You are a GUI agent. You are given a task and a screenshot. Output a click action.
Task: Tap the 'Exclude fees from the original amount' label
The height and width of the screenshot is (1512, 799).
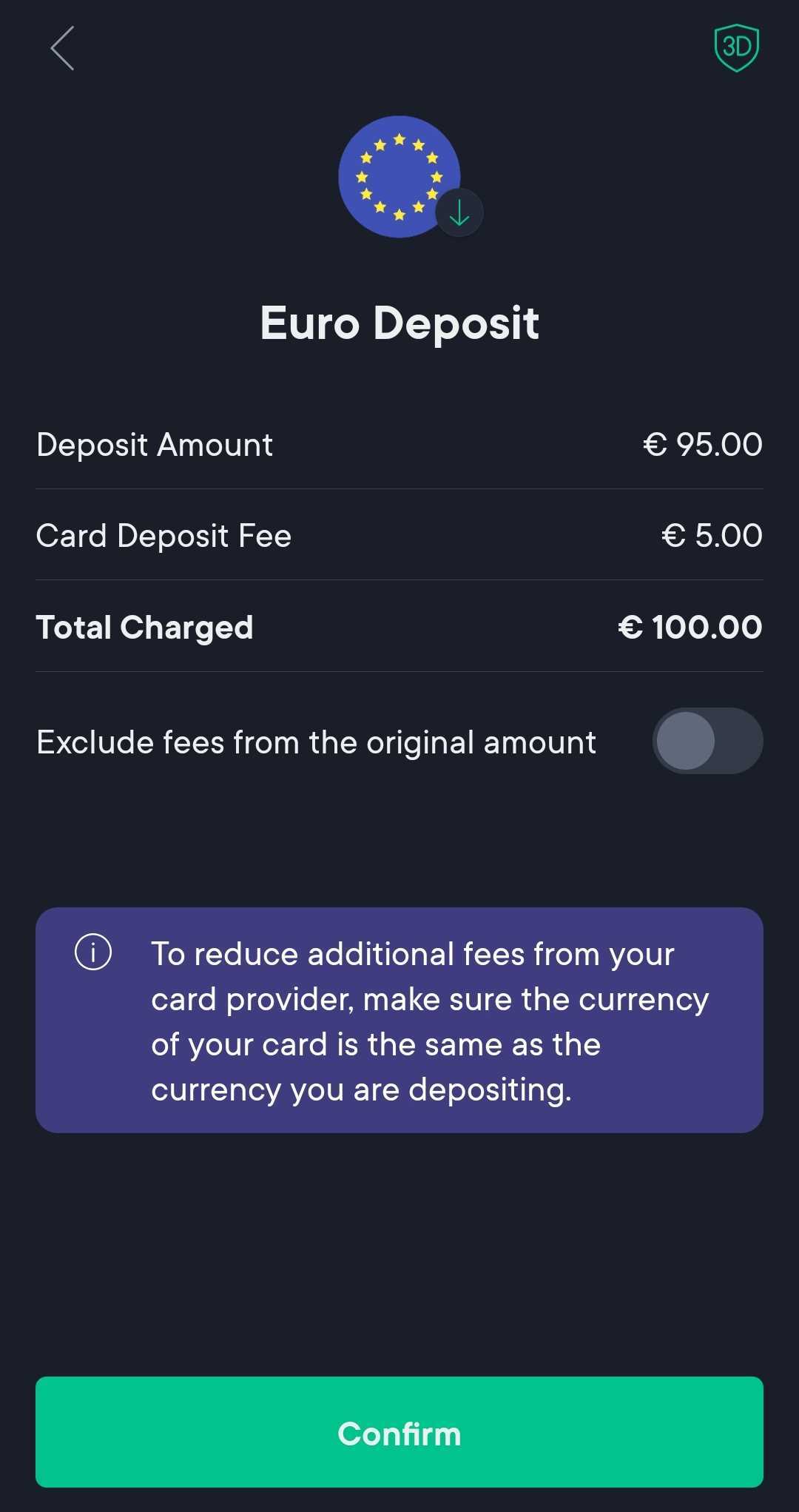316,742
